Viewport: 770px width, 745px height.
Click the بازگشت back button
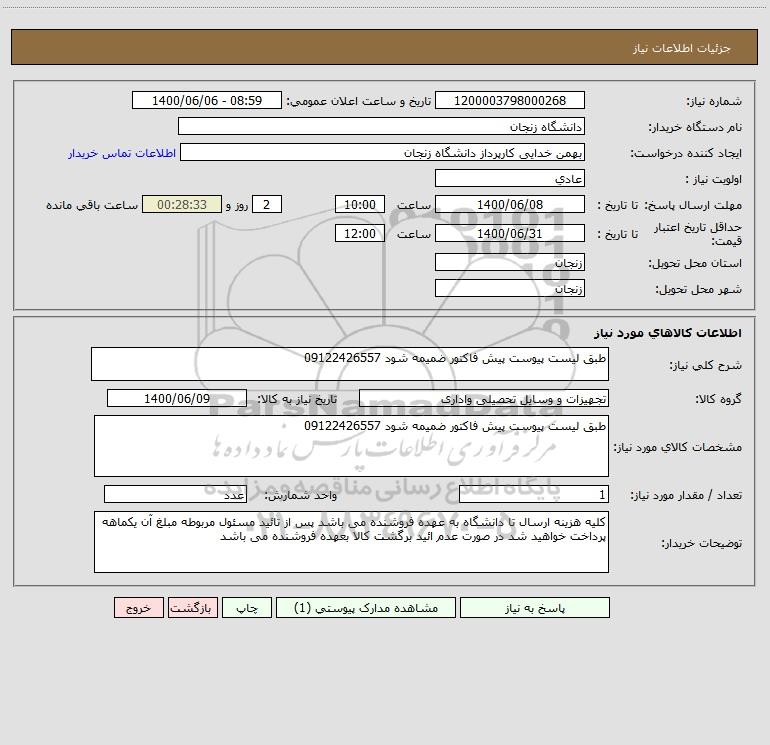coord(192,607)
